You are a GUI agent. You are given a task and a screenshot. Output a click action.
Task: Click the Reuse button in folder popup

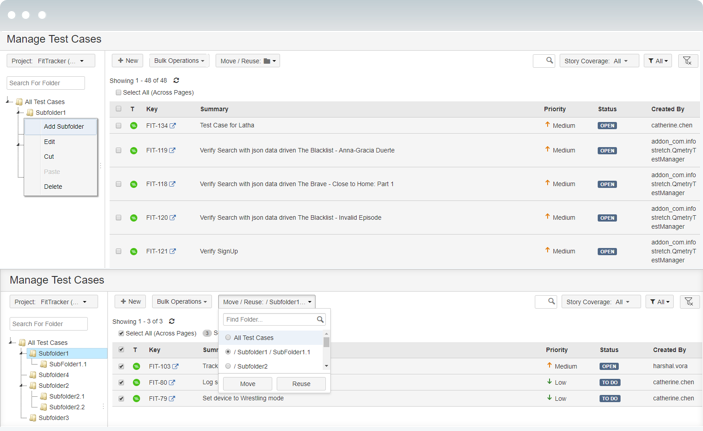301,383
